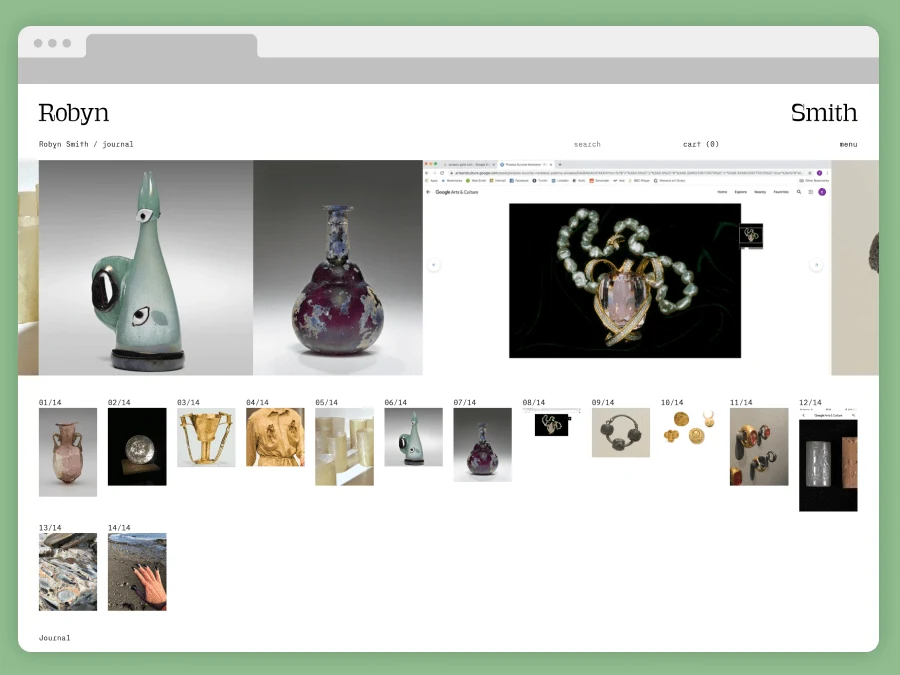Image resolution: width=900 pixels, height=675 pixels.
Task: Open the pearl necklace screenshot slide
Action: tap(627, 267)
